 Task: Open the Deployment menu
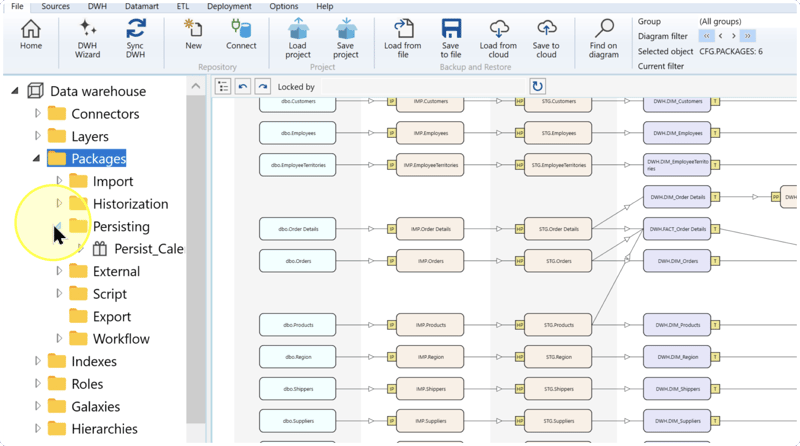coord(229,6)
